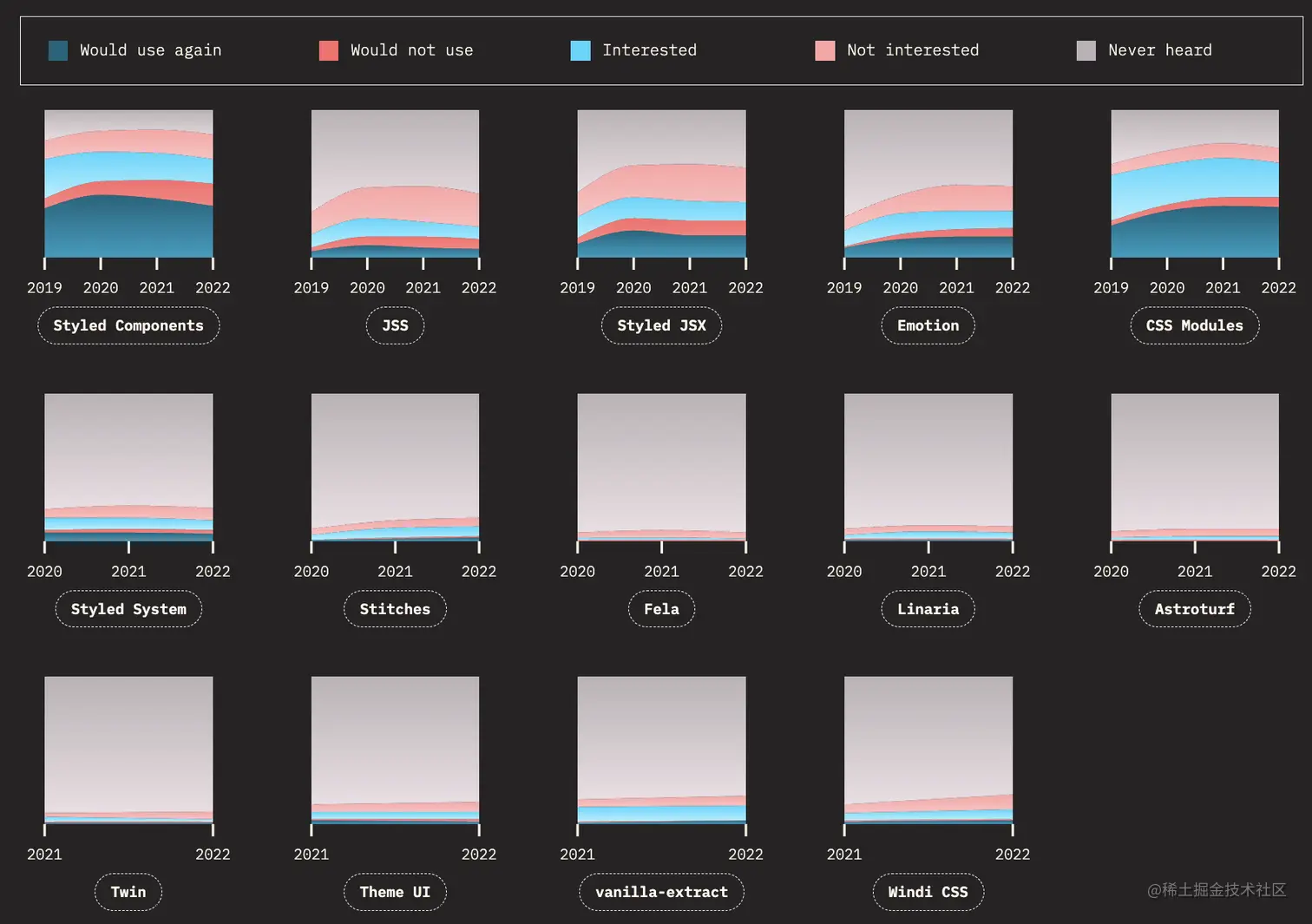The width and height of the screenshot is (1312, 924).
Task: Click 2022 on Theme UI axis
Action: tap(479, 855)
